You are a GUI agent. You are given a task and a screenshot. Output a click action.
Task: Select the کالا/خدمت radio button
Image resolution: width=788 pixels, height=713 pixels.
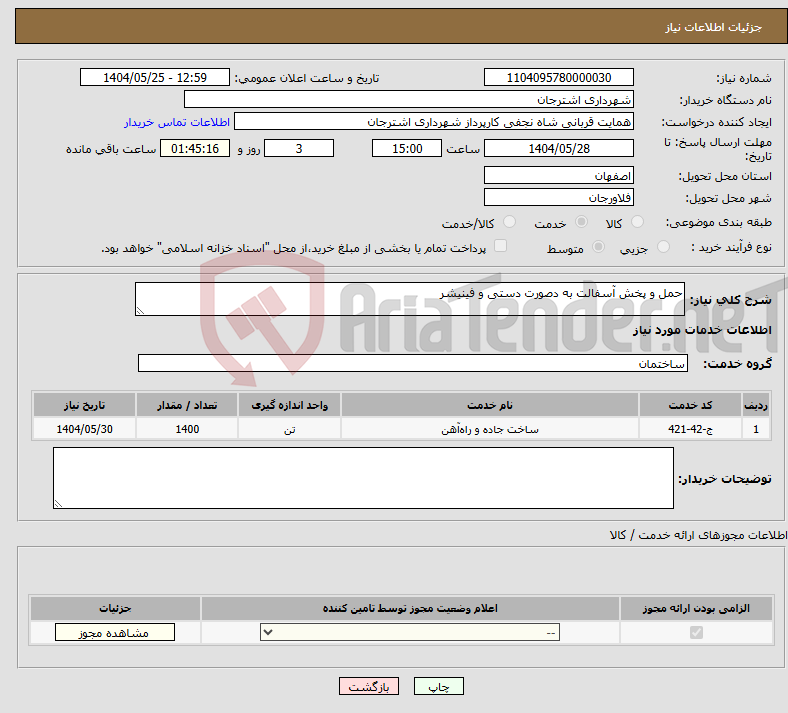pyautogui.click(x=509, y=222)
